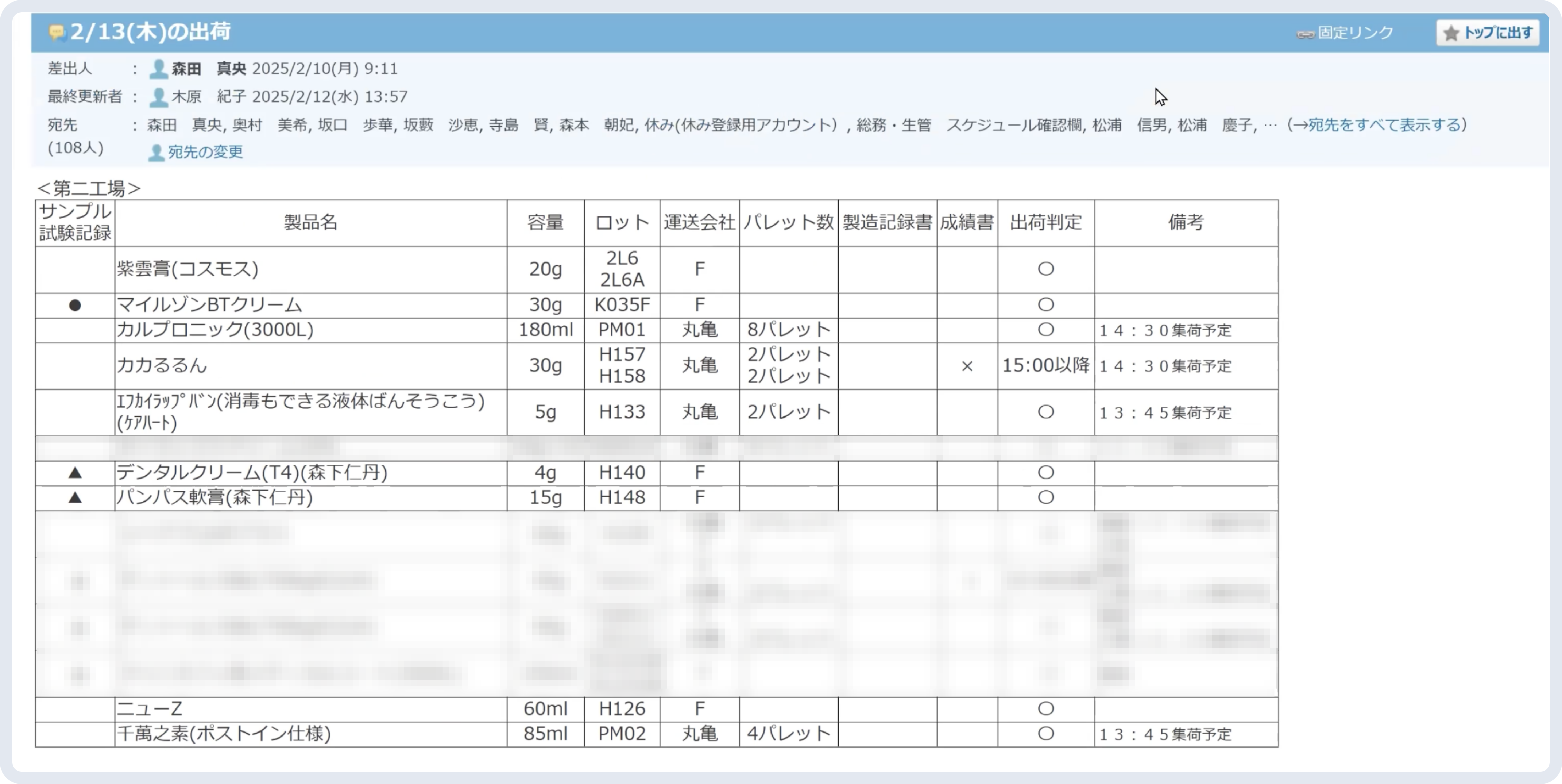Click 13:45集荷予定 note in 千萬之素 row
This screenshot has width=1562, height=784.
pos(1165,735)
